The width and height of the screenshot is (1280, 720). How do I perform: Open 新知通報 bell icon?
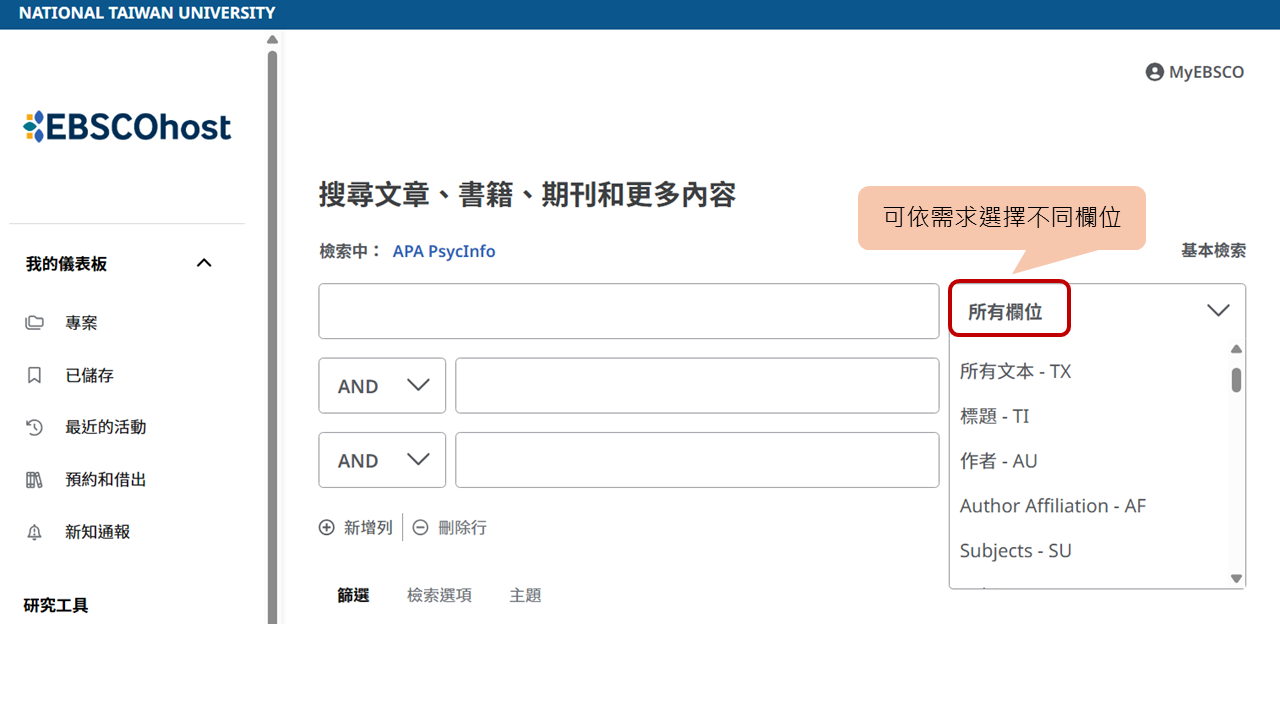[x=35, y=532]
